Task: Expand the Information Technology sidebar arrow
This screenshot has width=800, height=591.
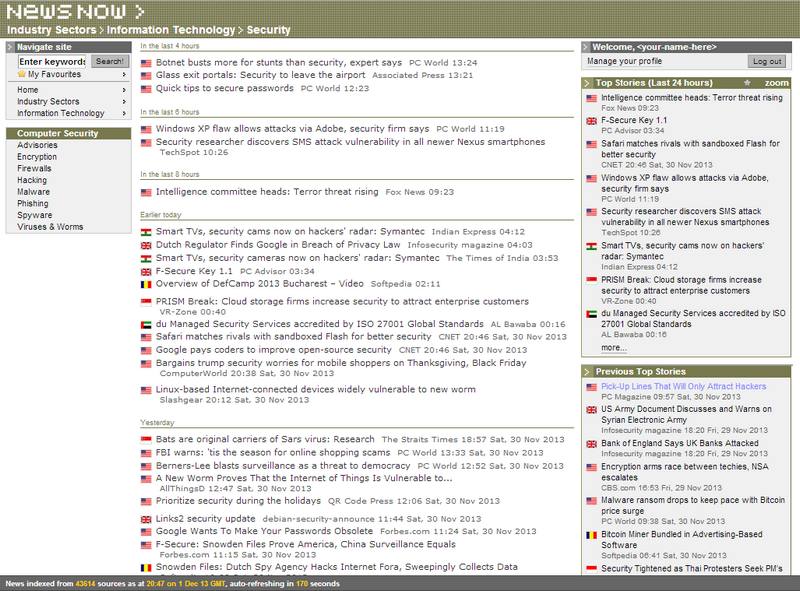Action: [124, 113]
